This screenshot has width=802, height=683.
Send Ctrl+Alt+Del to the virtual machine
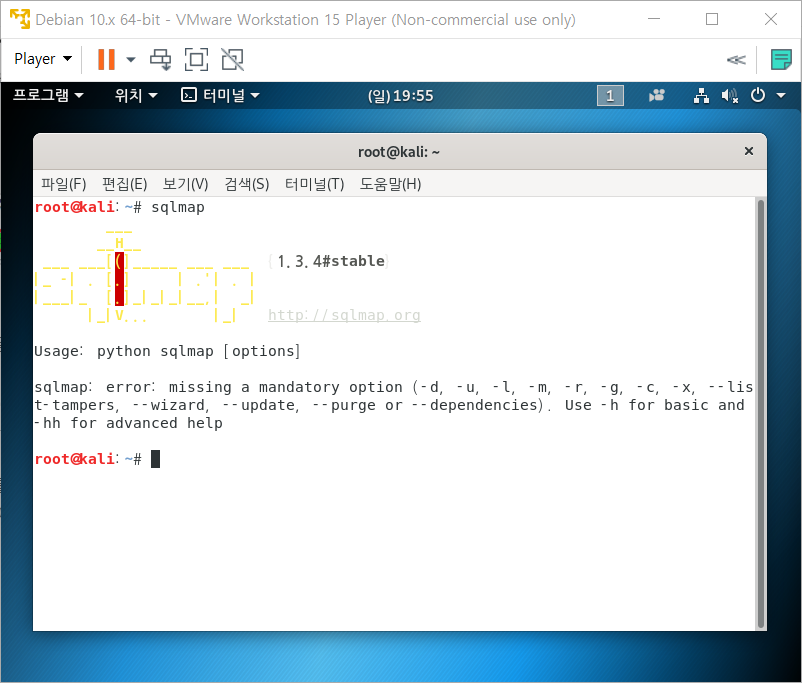point(161,59)
